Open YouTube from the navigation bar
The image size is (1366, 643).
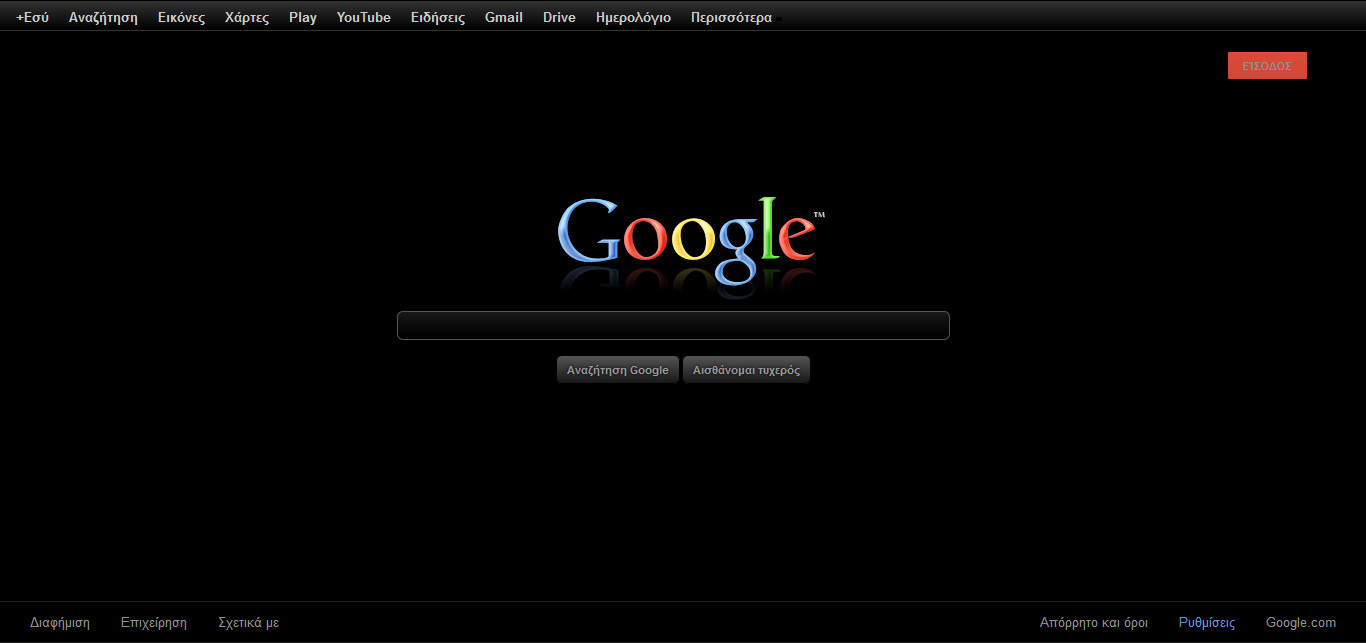[363, 16]
